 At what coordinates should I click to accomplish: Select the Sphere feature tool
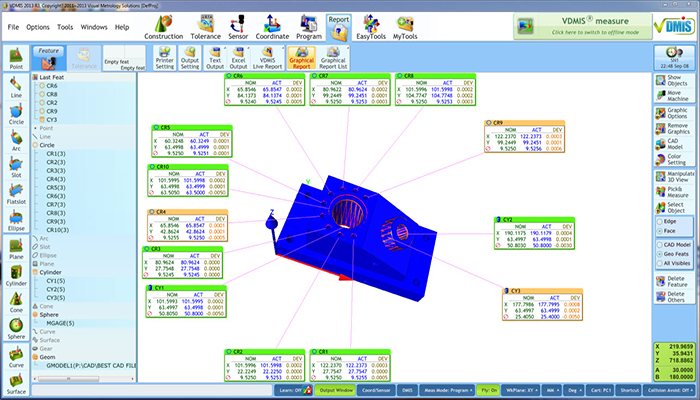pyautogui.click(x=17, y=329)
